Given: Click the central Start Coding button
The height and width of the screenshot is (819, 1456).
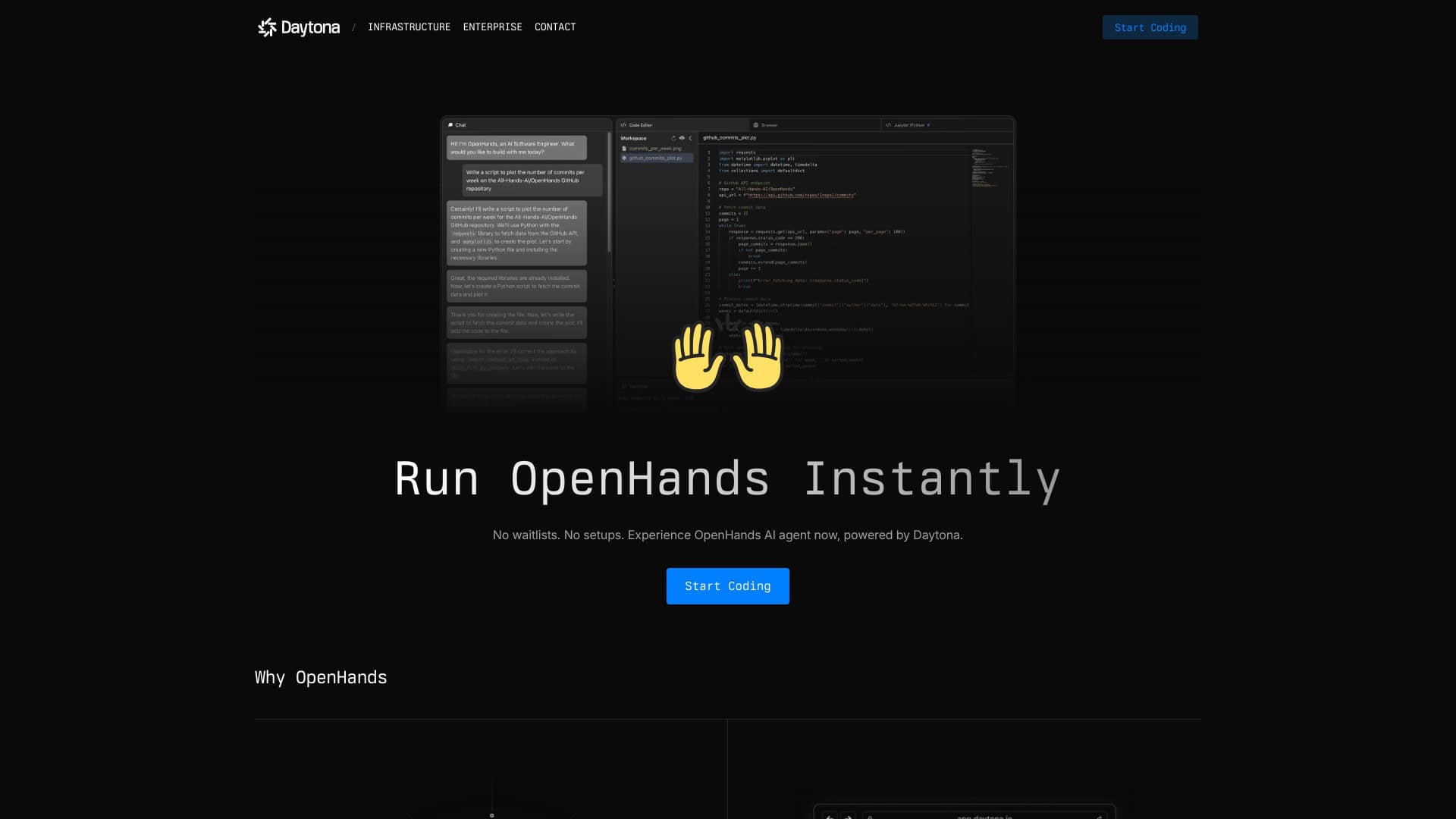Looking at the screenshot, I should (x=727, y=585).
